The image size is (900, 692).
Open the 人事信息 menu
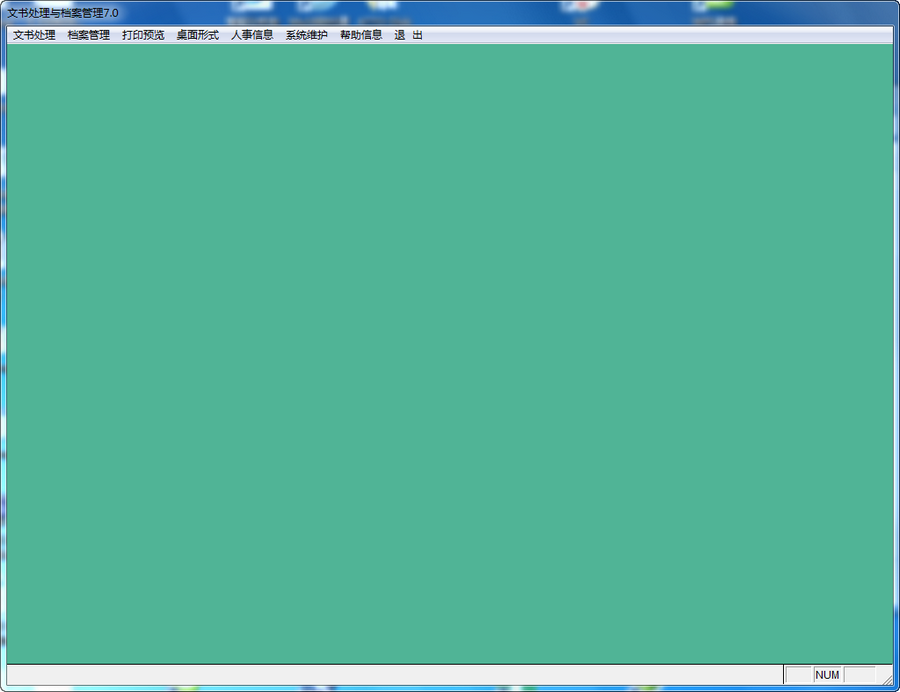(x=251, y=34)
